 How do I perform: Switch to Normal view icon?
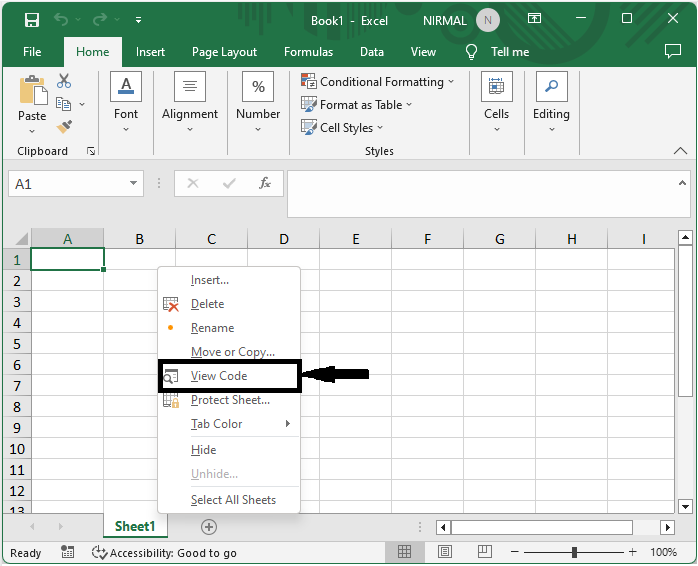tap(404, 552)
